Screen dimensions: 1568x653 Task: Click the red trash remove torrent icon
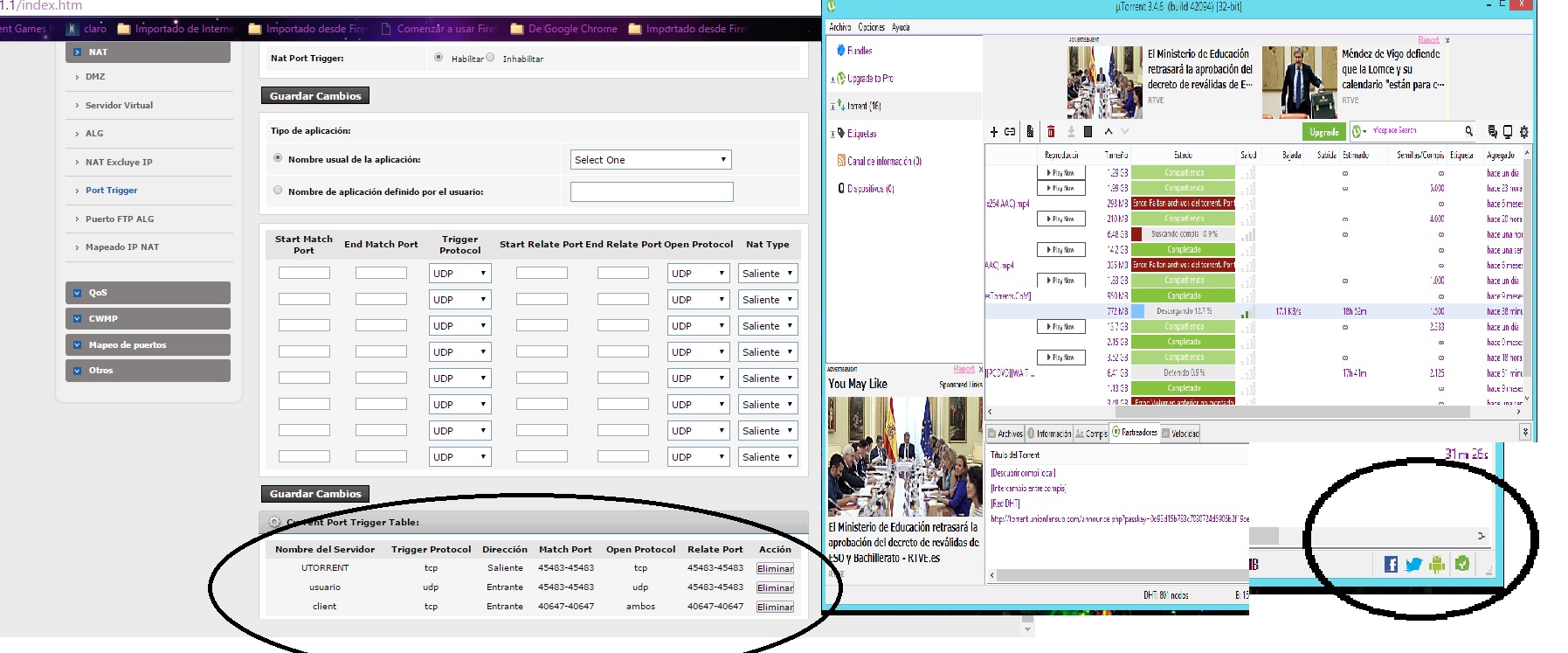coord(1051,132)
